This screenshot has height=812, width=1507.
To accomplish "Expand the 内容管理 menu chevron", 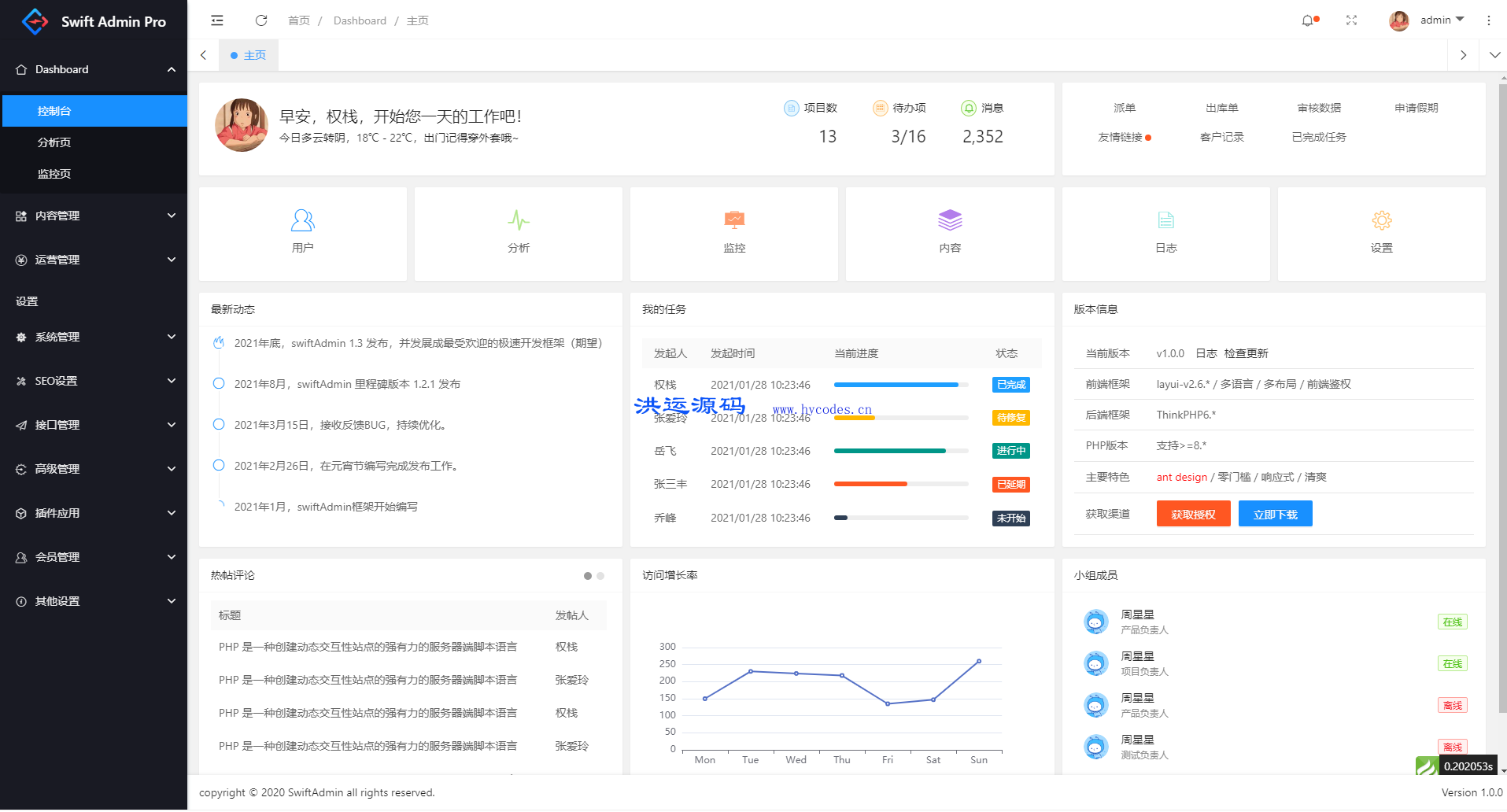I will click(172, 216).
